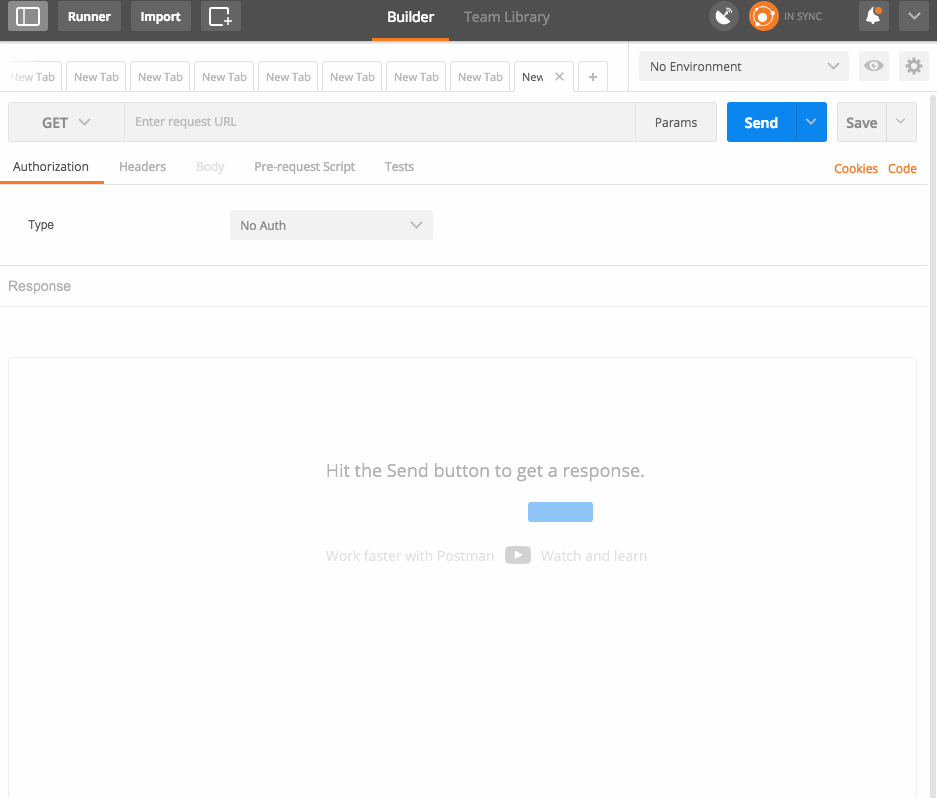
Task: Open the No Auth type dropdown
Action: point(330,225)
